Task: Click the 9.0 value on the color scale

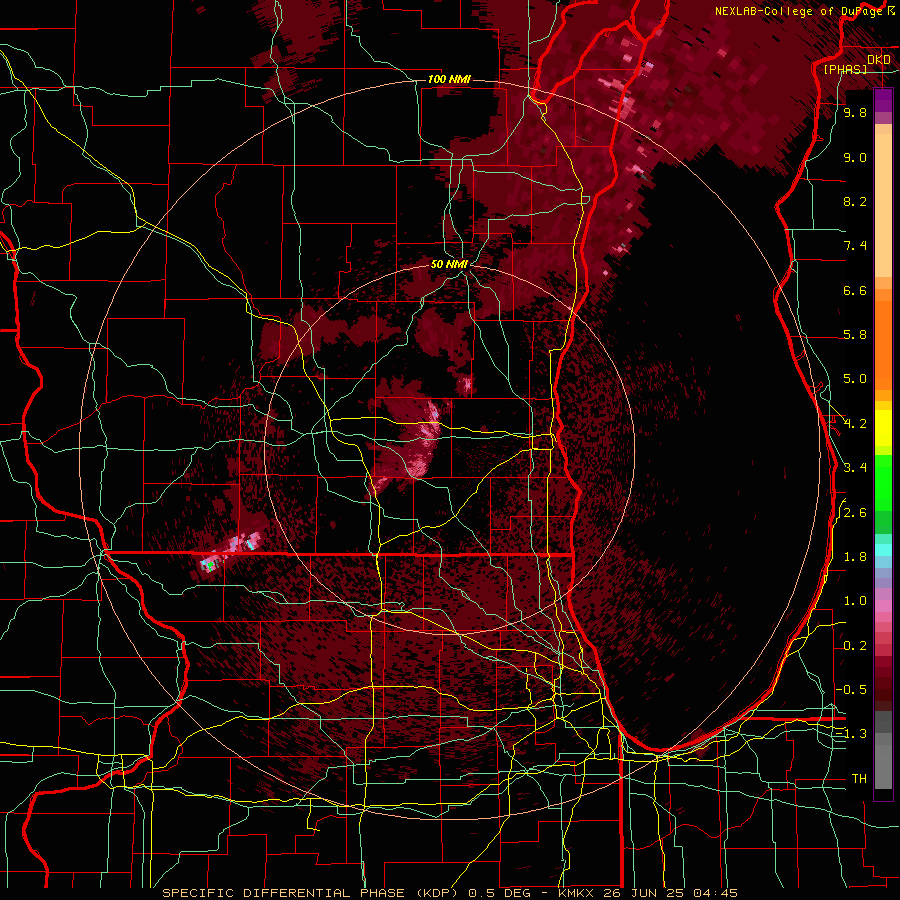Action: click(x=855, y=157)
